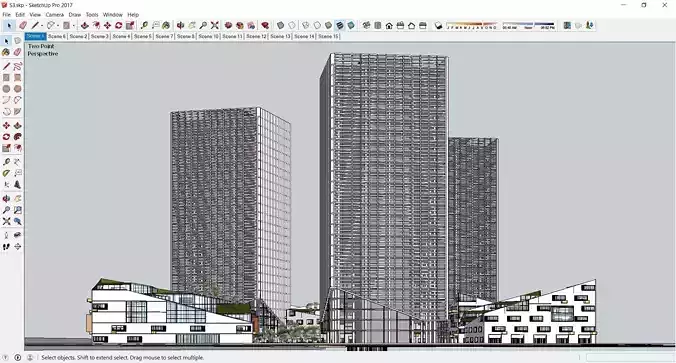Switch to Scene 6 tab
Viewport: 676px width, 363px height.
pos(57,36)
